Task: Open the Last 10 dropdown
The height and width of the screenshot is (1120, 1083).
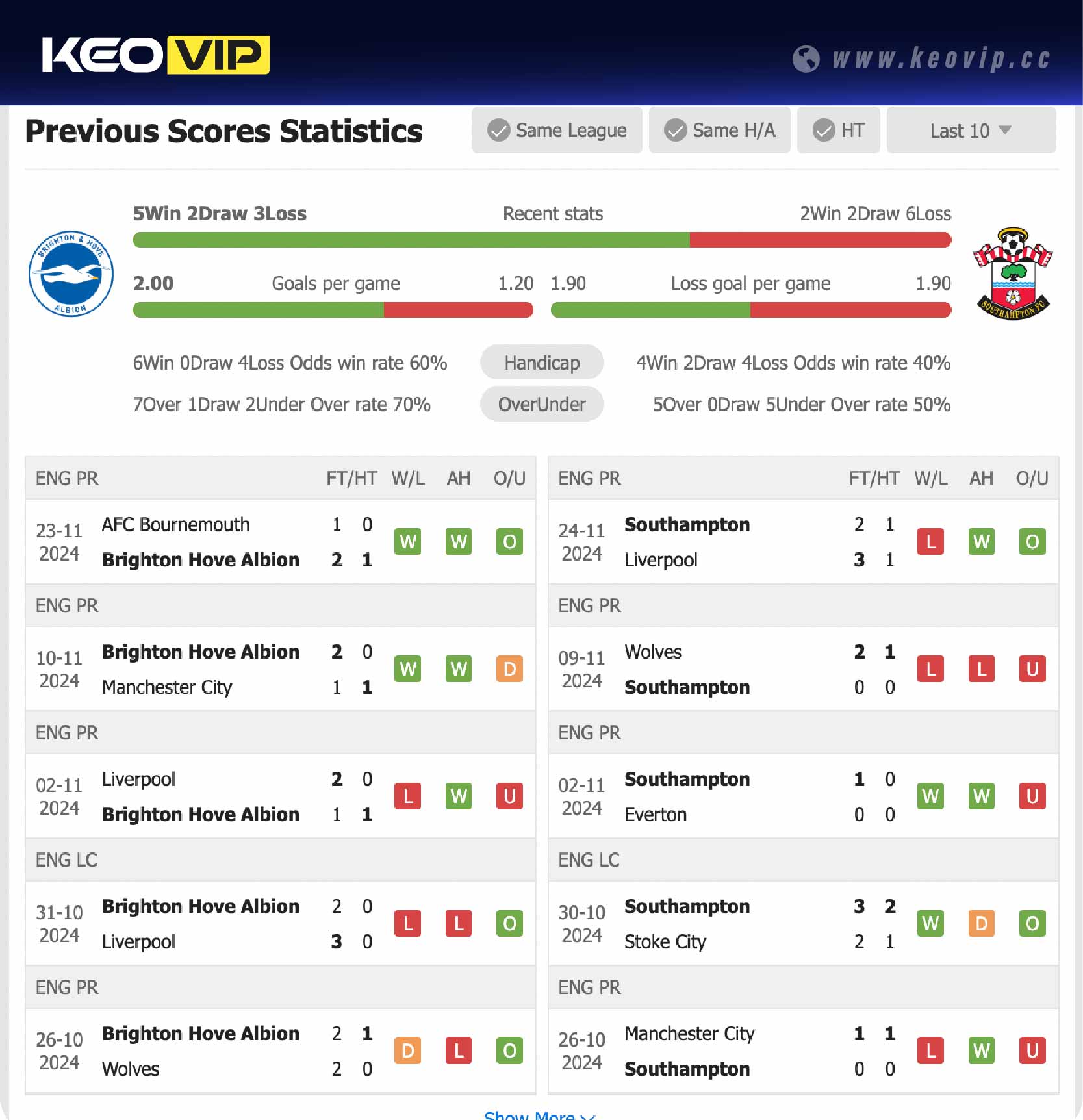Action: point(970,130)
